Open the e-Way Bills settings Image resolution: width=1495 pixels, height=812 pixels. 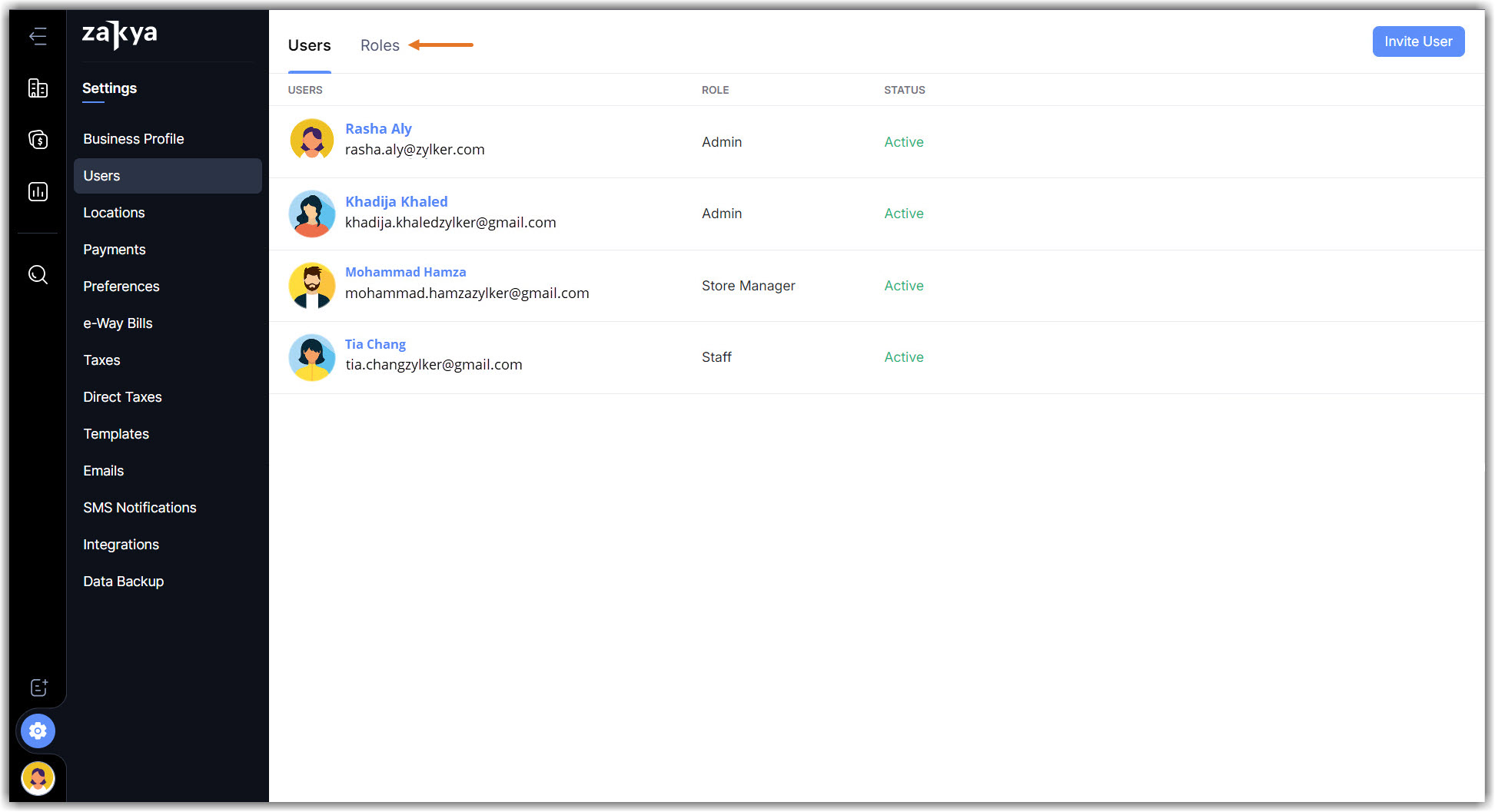pyautogui.click(x=118, y=323)
